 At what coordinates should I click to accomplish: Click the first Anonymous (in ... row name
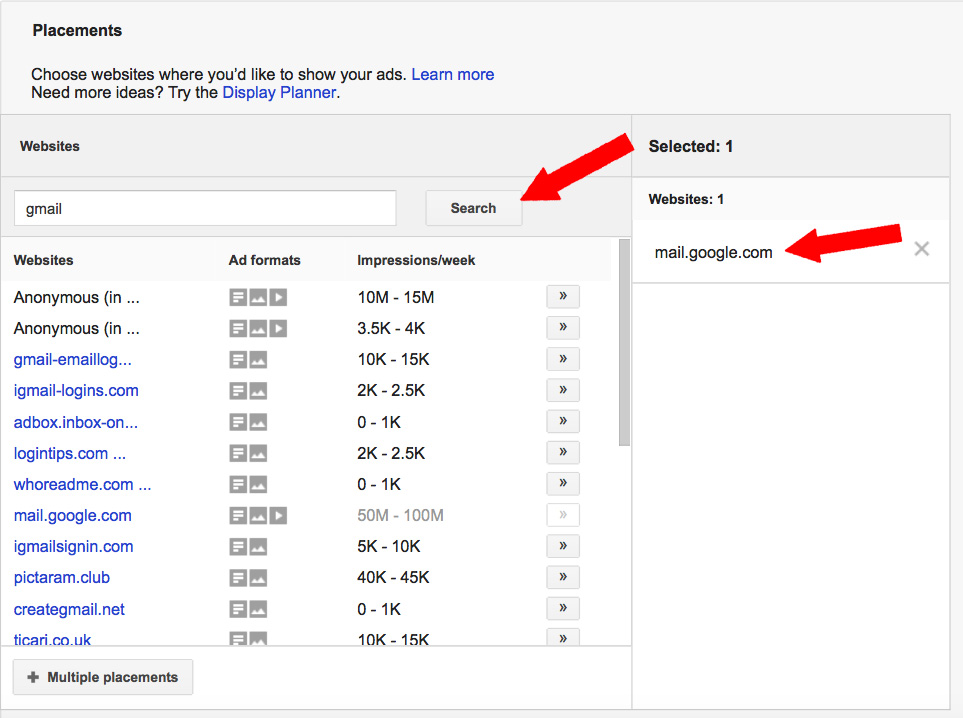pyautogui.click(x=77, y=298)
